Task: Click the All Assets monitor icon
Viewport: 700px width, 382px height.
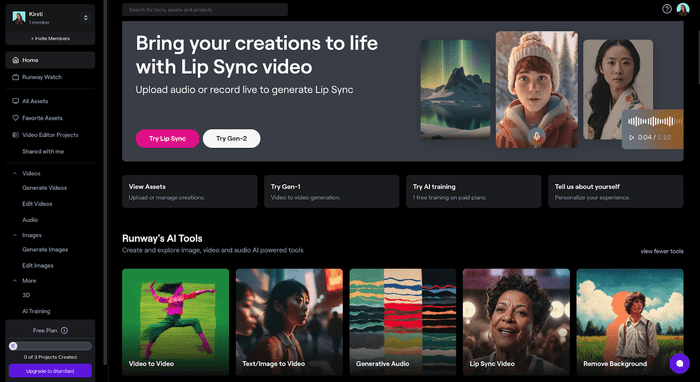Action: click(x=16, y=101)
